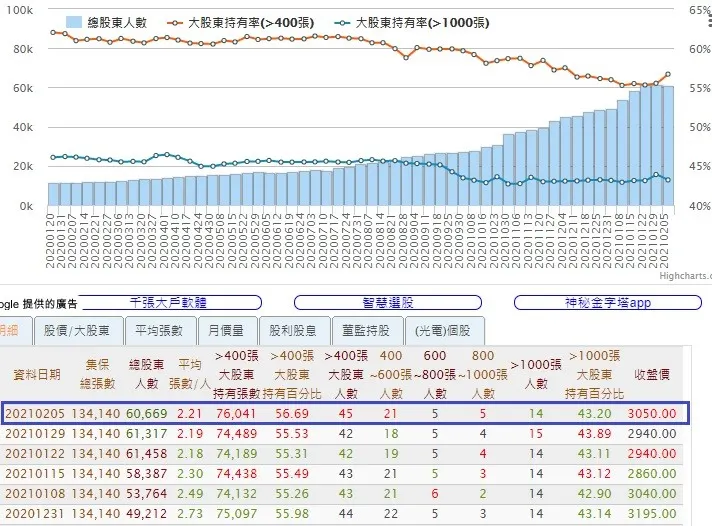The image size is (712, 526).
Task: Click the >1000張人數 column header
Action: click(x=536, y=374)
